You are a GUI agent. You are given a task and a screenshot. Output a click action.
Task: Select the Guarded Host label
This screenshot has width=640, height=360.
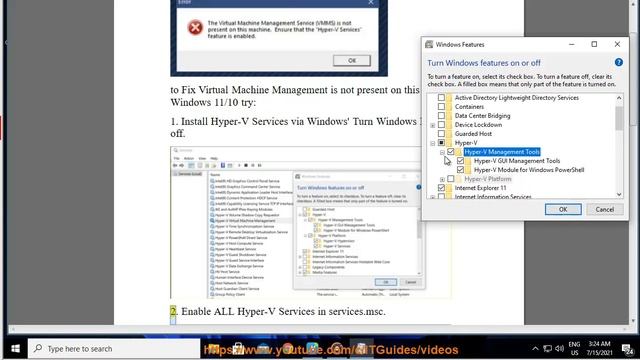pos(473,133)
